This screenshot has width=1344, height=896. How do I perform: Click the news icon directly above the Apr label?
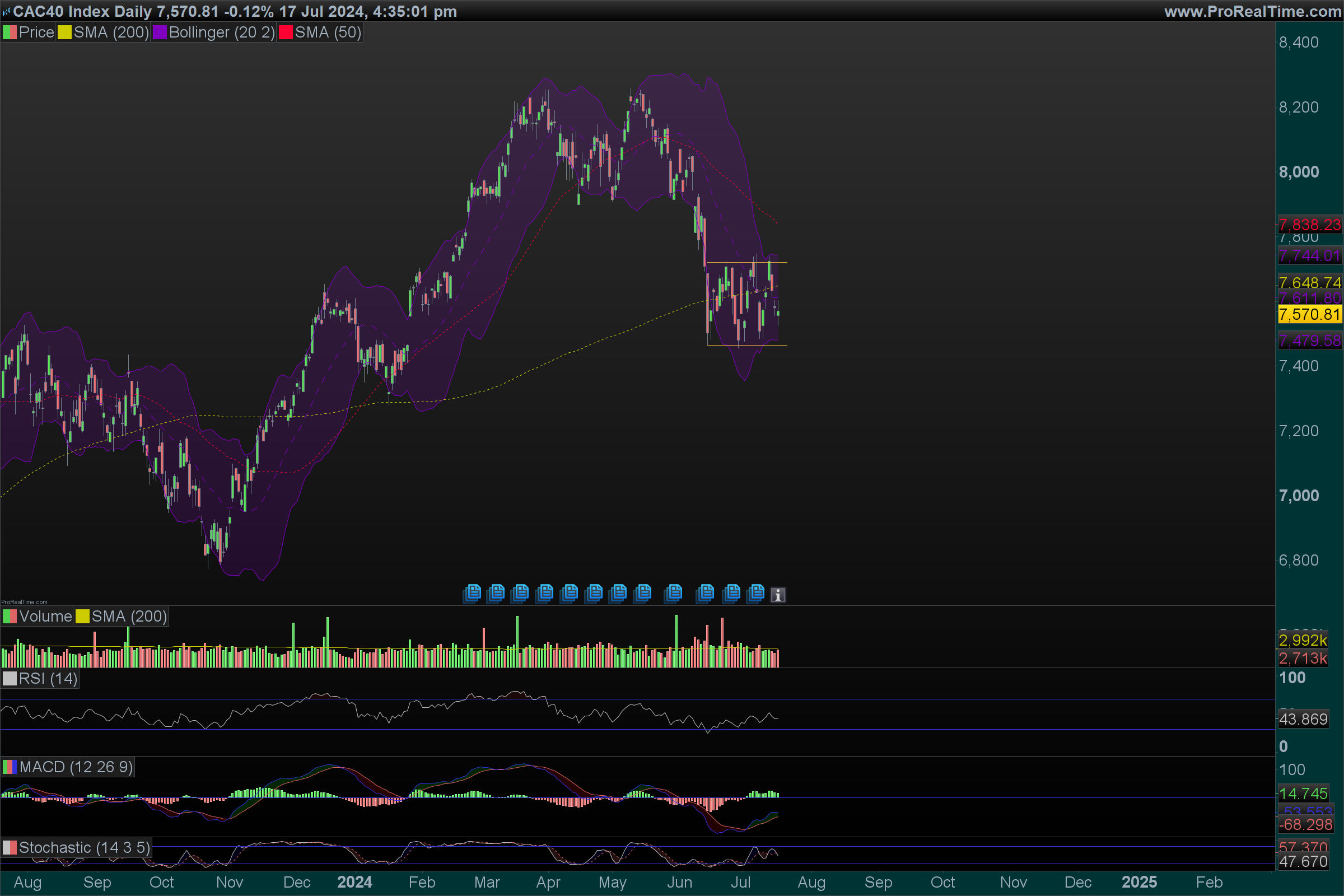click(545, 593)
